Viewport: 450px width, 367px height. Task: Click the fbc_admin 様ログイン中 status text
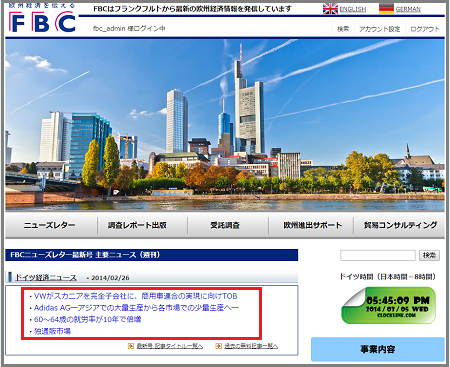(x=129, y=29)
